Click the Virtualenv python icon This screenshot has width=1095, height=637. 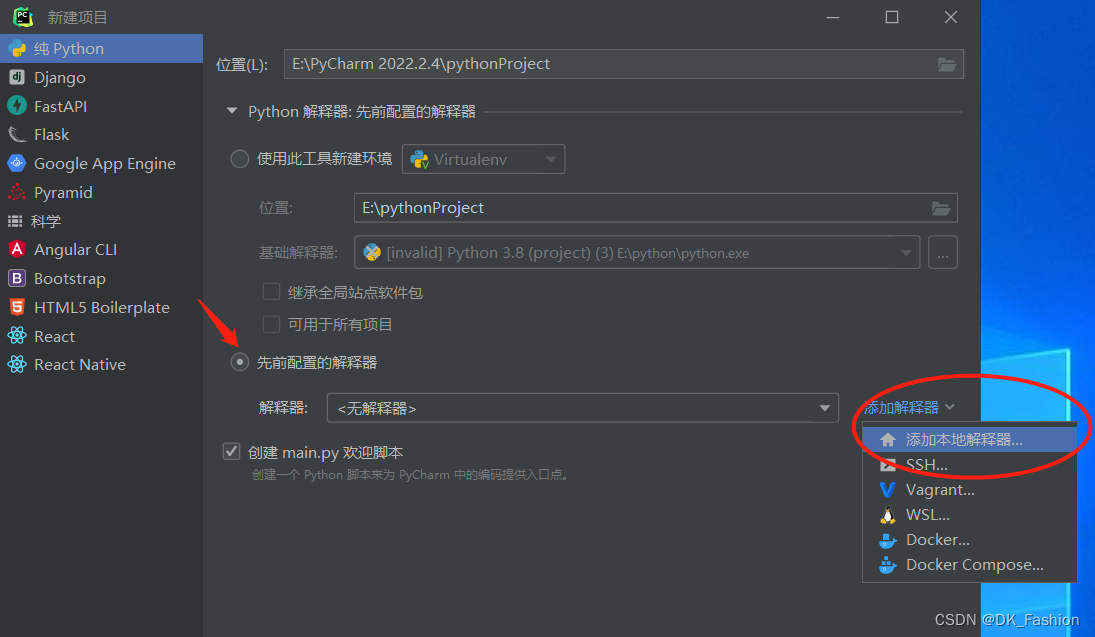pyautogui.click(x=420, y=160)
